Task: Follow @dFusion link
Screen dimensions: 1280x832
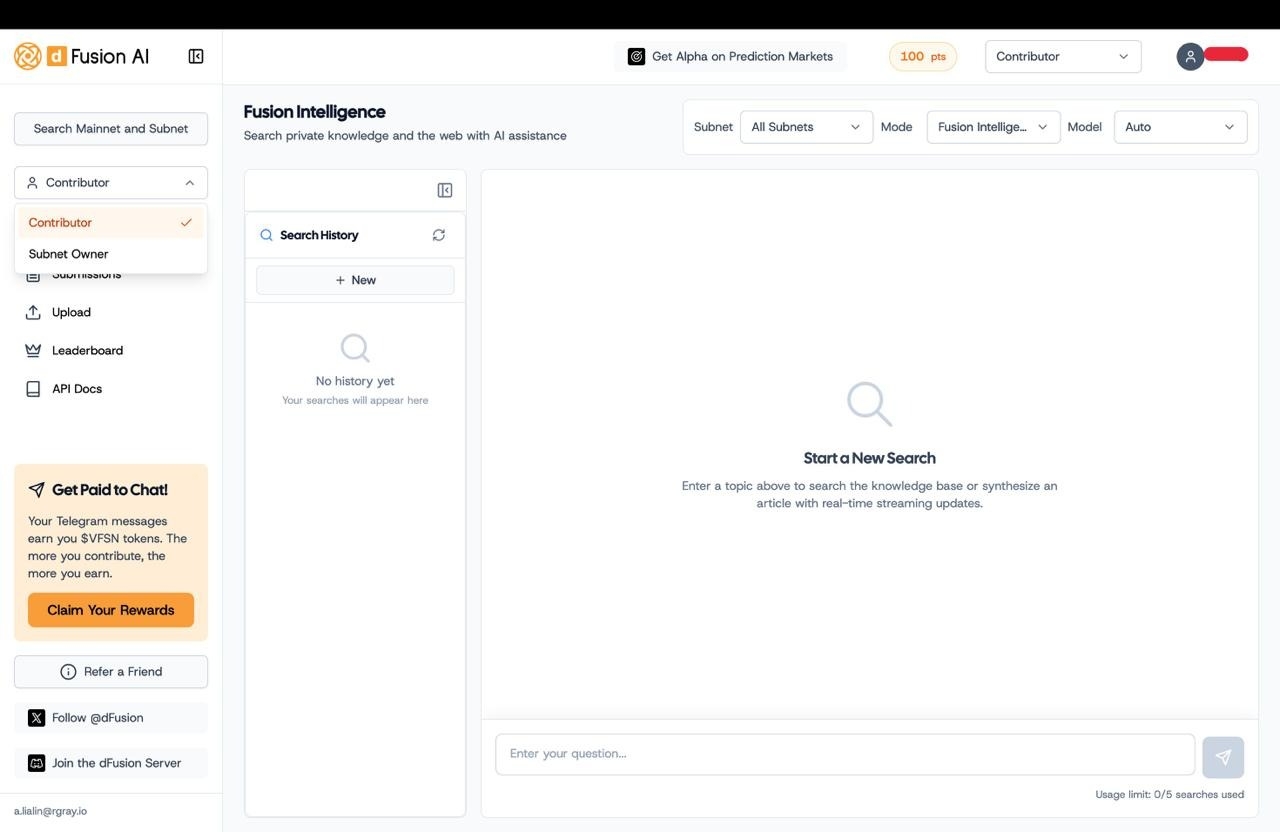Action: pos(111,717)
